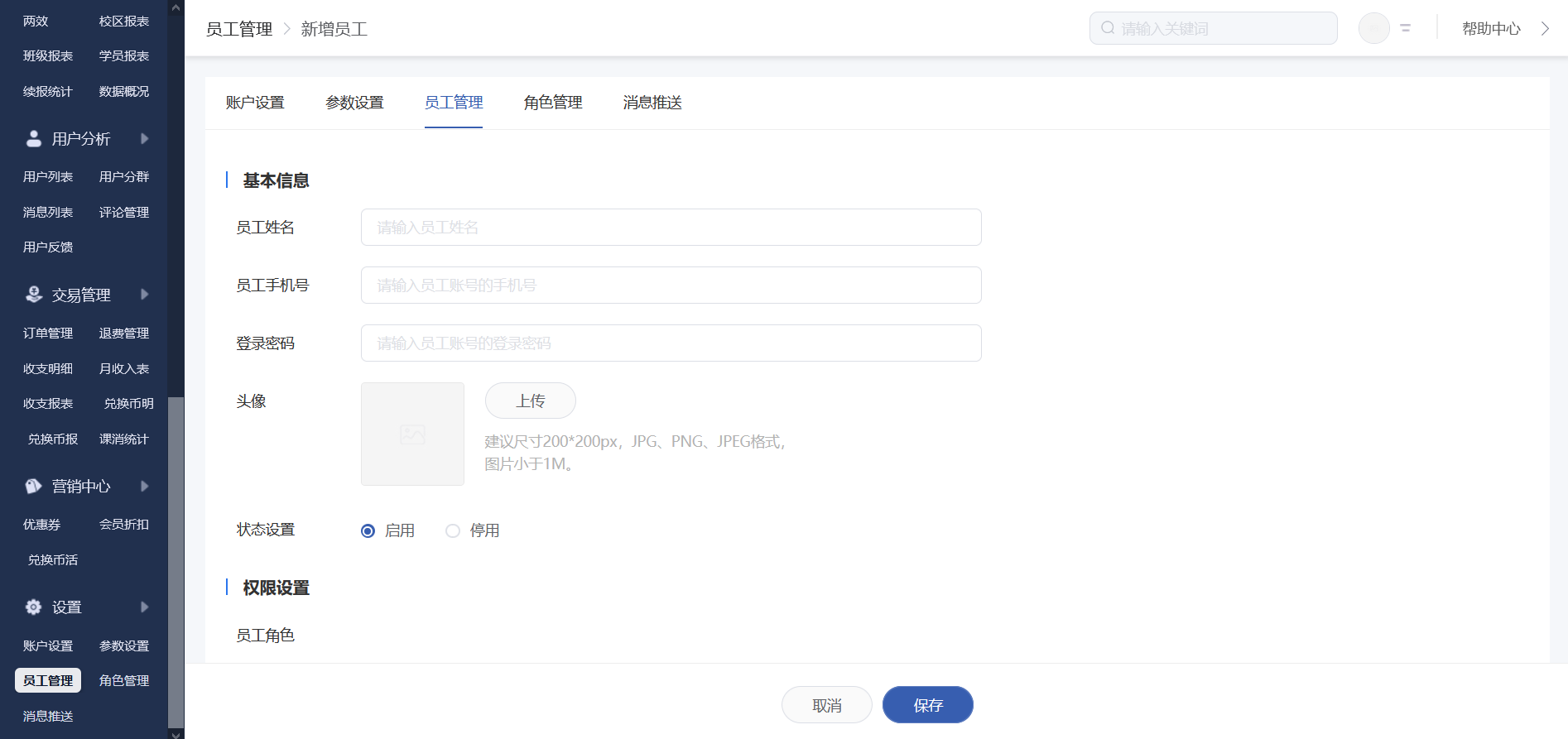The image size is (1568, 739).
Task: Click the 营销中心 section icon
Action: click(34, 486)
